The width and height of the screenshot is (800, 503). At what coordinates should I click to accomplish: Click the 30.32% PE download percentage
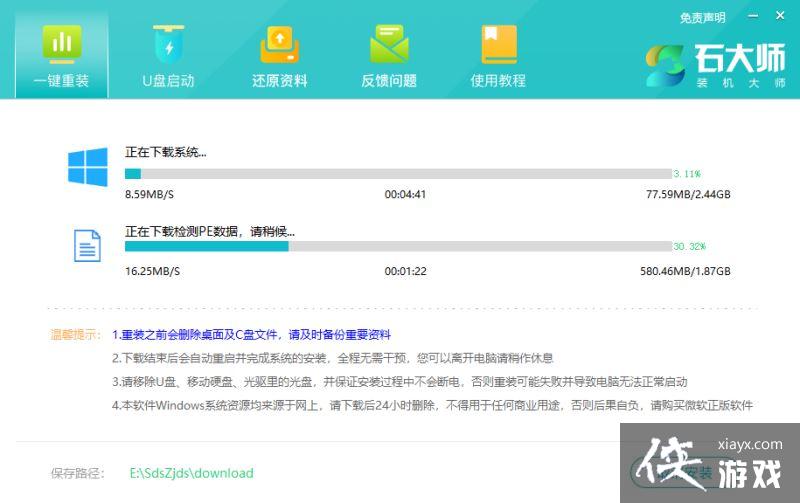[x=690, y=246]
